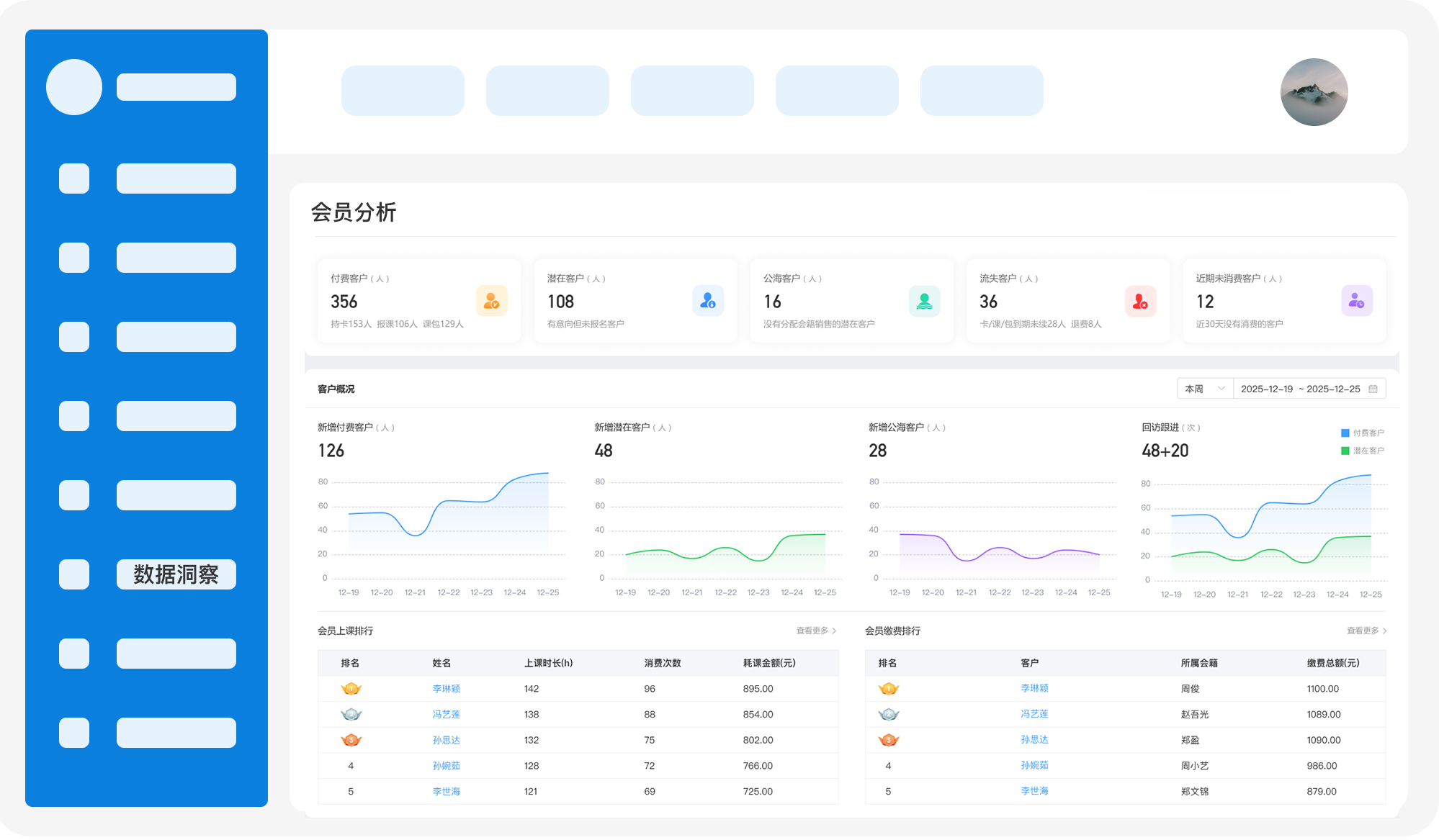Expand the 本周 period dropdown
Image resolution: width=1439 pixels, height=840 pixels.
(x=1205, y=389)
